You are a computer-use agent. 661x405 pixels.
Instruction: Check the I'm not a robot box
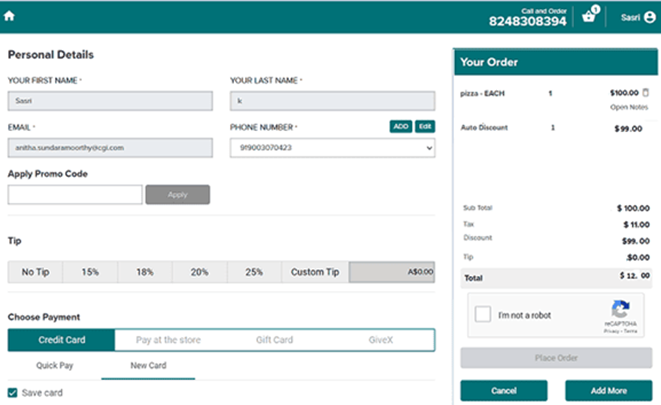tap(484, 315)
